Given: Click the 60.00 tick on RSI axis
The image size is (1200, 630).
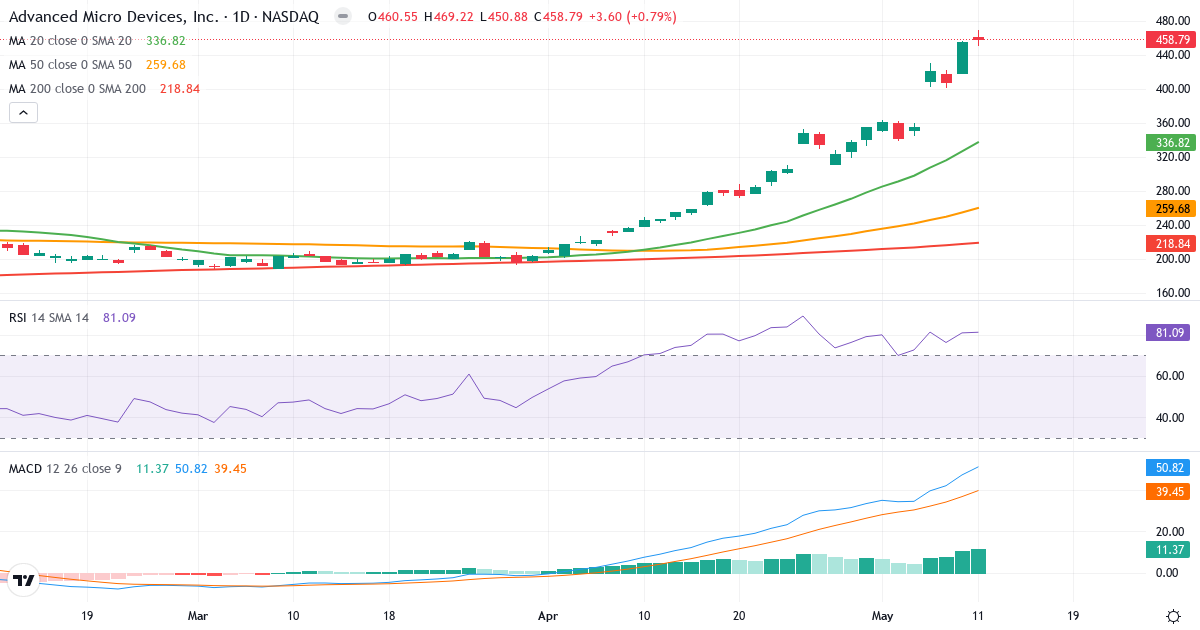Looking at the screenshot, I should point(1168,376).
